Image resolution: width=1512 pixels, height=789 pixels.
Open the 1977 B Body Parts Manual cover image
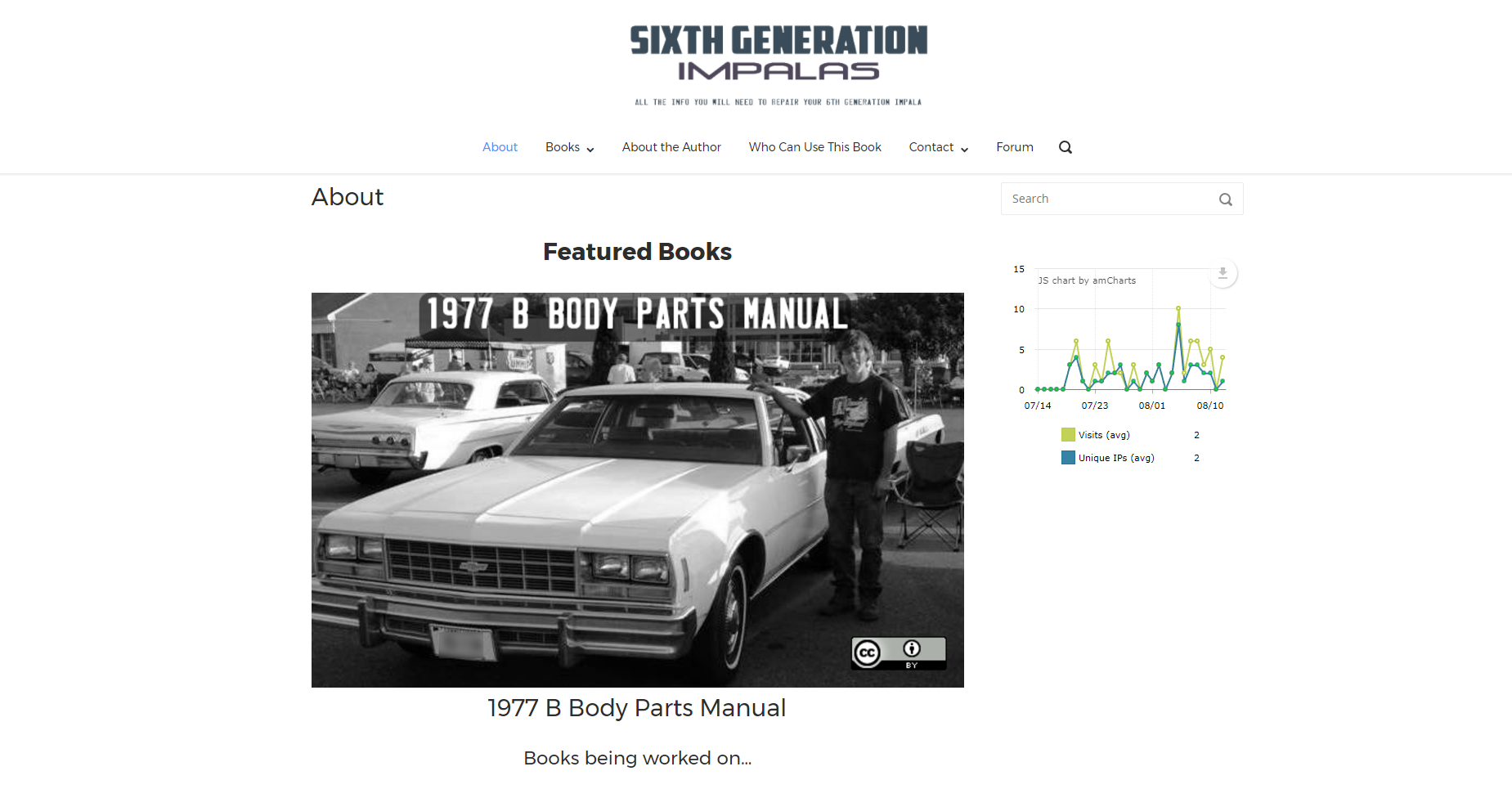coord(637,490)
